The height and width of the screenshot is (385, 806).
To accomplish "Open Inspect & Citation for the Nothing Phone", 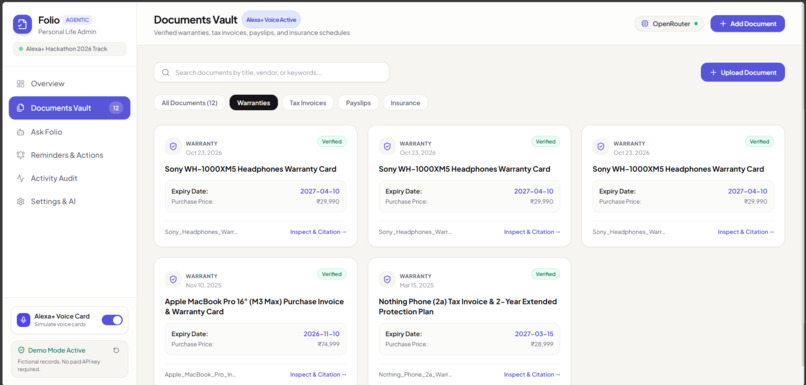I will (x=532, y=375).
